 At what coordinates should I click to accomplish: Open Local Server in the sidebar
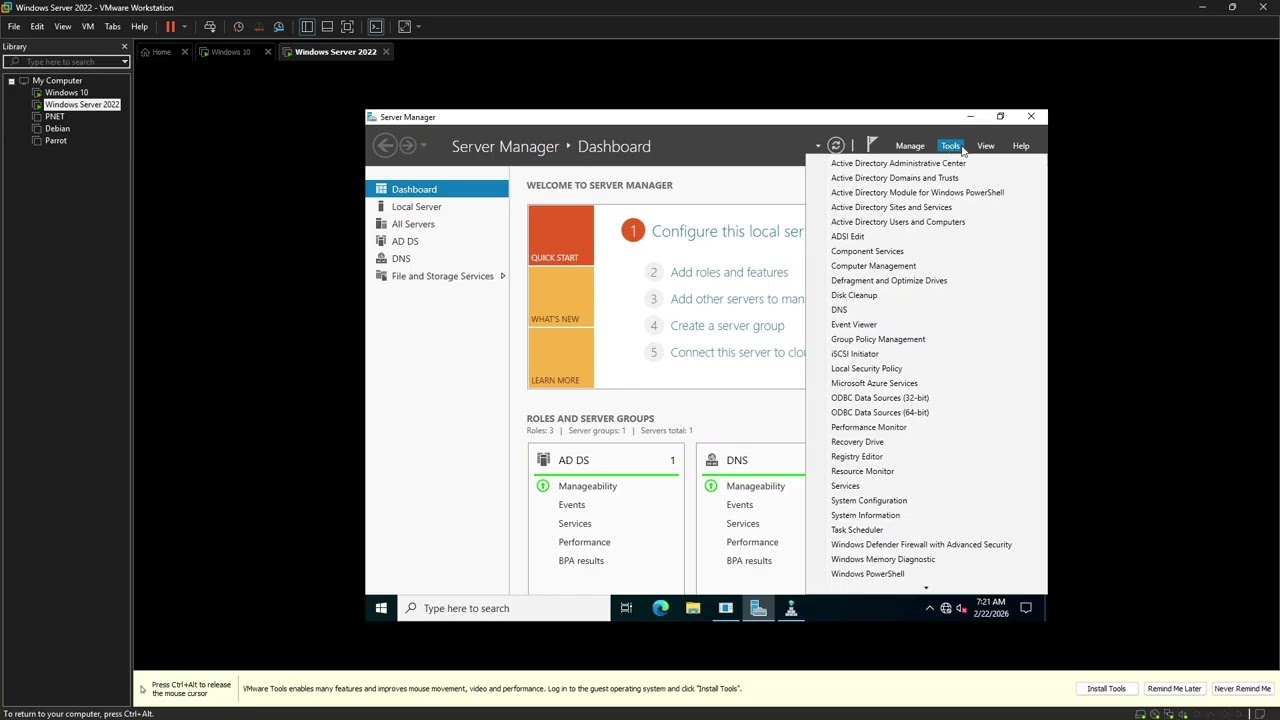(437, 207)
